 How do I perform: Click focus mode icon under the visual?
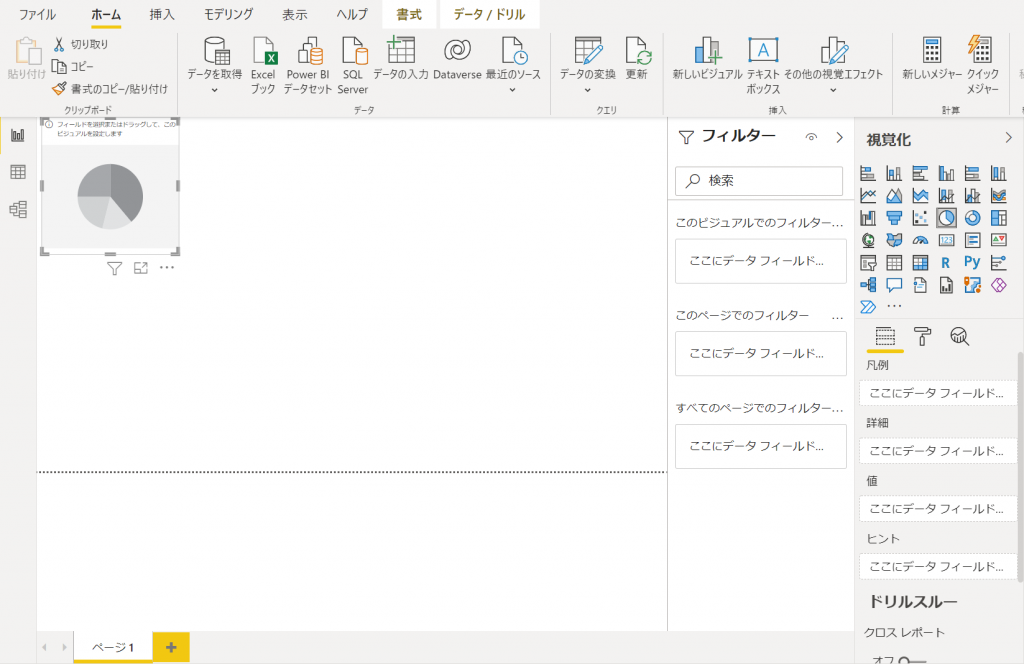[x=140, y=268]
